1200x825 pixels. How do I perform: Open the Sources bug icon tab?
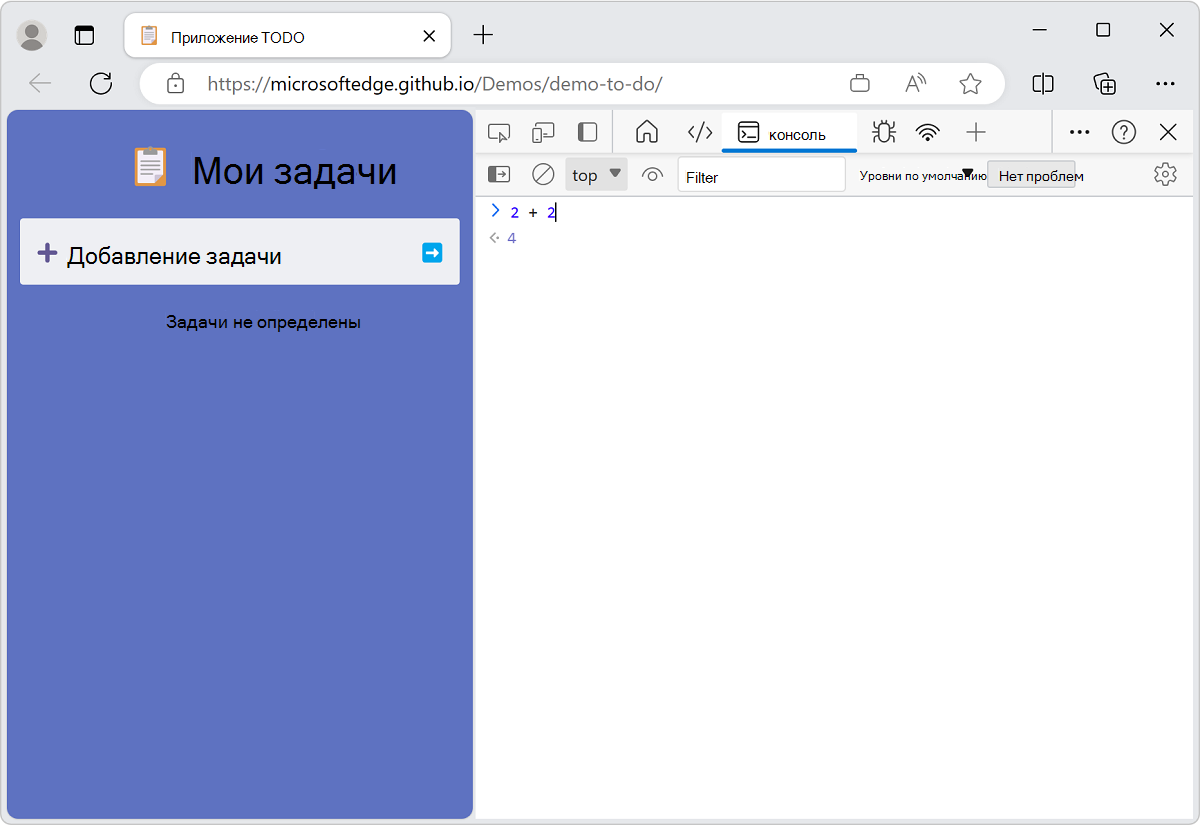[x=883, y=132]
